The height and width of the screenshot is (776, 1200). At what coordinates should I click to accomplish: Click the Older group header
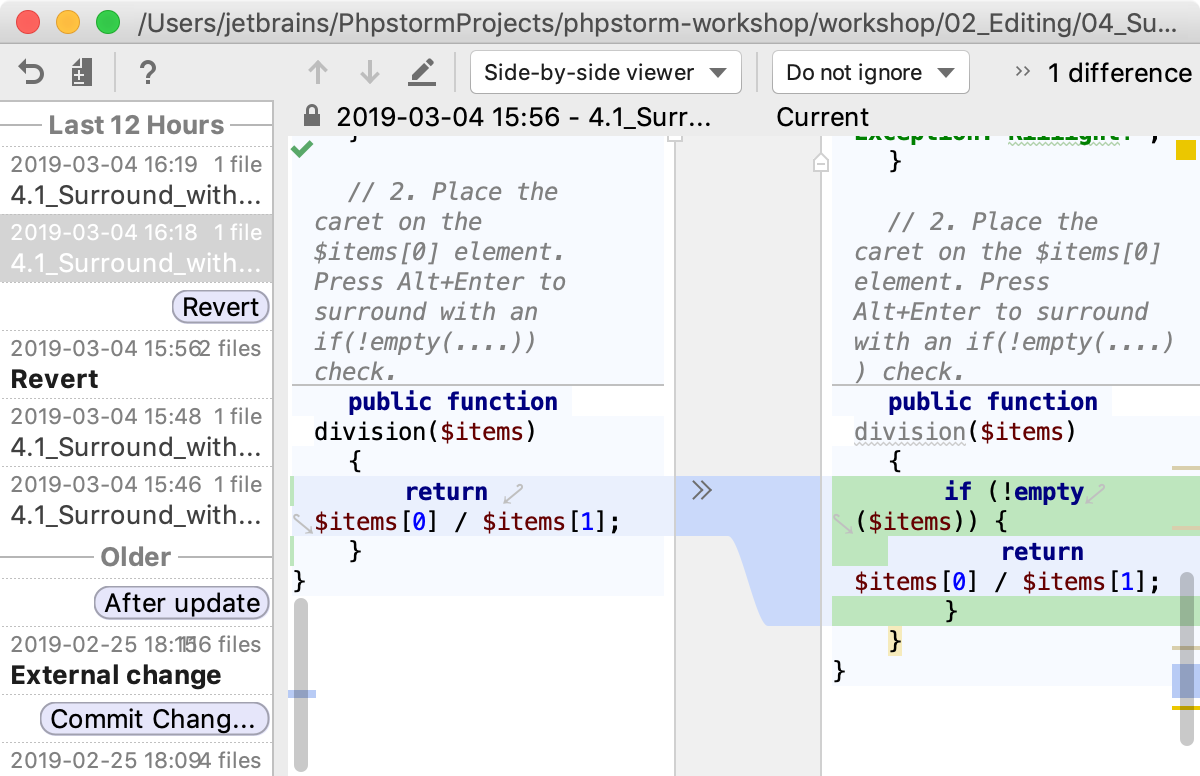pos(136,557)
